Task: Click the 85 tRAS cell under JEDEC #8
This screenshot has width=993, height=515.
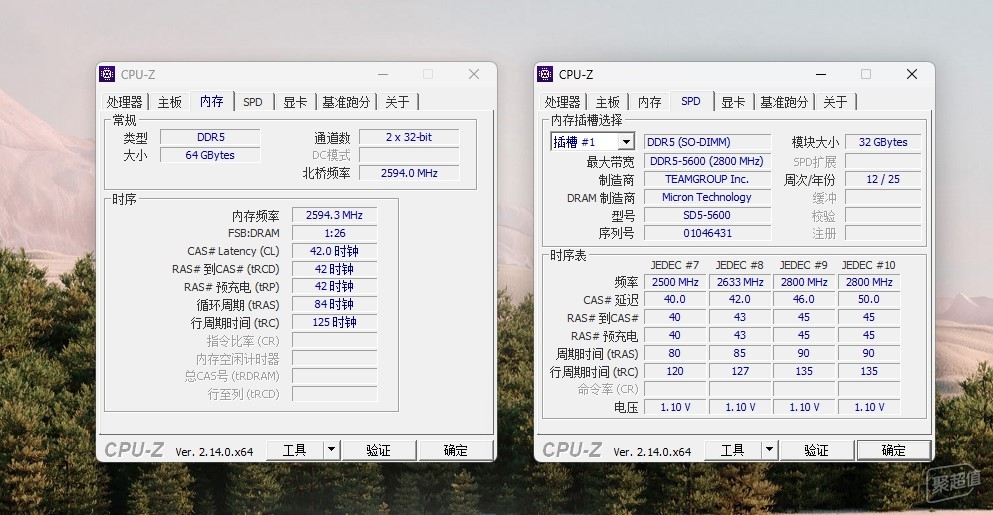Action: (x=740, y=353)
